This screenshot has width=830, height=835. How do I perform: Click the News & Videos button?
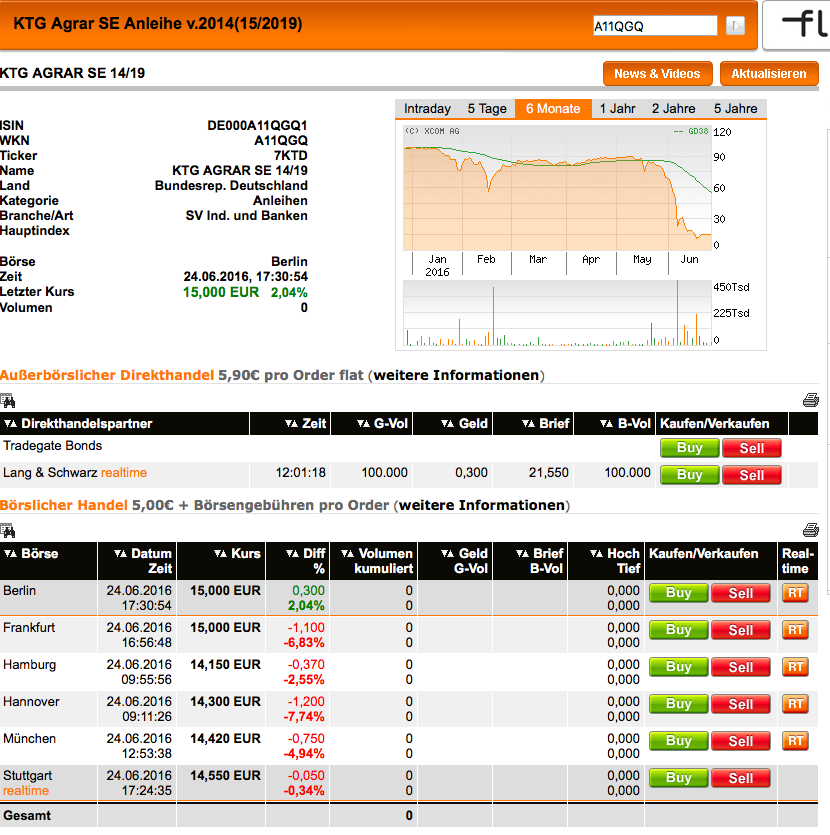658,73
